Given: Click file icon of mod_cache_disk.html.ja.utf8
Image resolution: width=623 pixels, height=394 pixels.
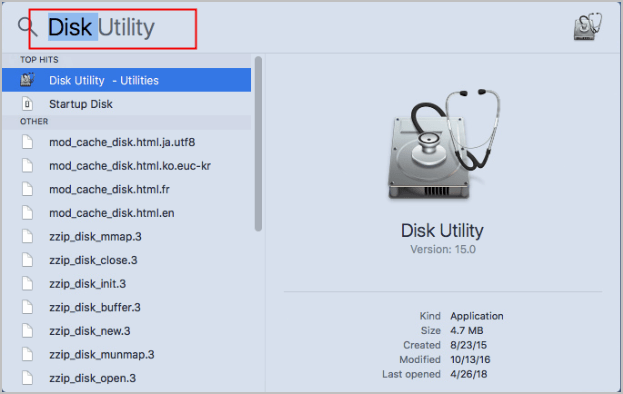Looking at the screenshot, I should [x=27, y=142].
